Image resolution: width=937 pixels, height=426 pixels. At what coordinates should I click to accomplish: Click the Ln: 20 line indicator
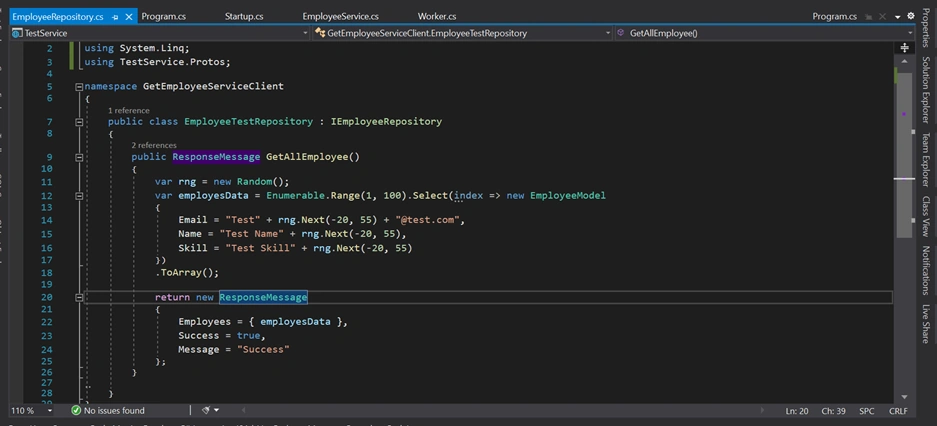(797, 411)
